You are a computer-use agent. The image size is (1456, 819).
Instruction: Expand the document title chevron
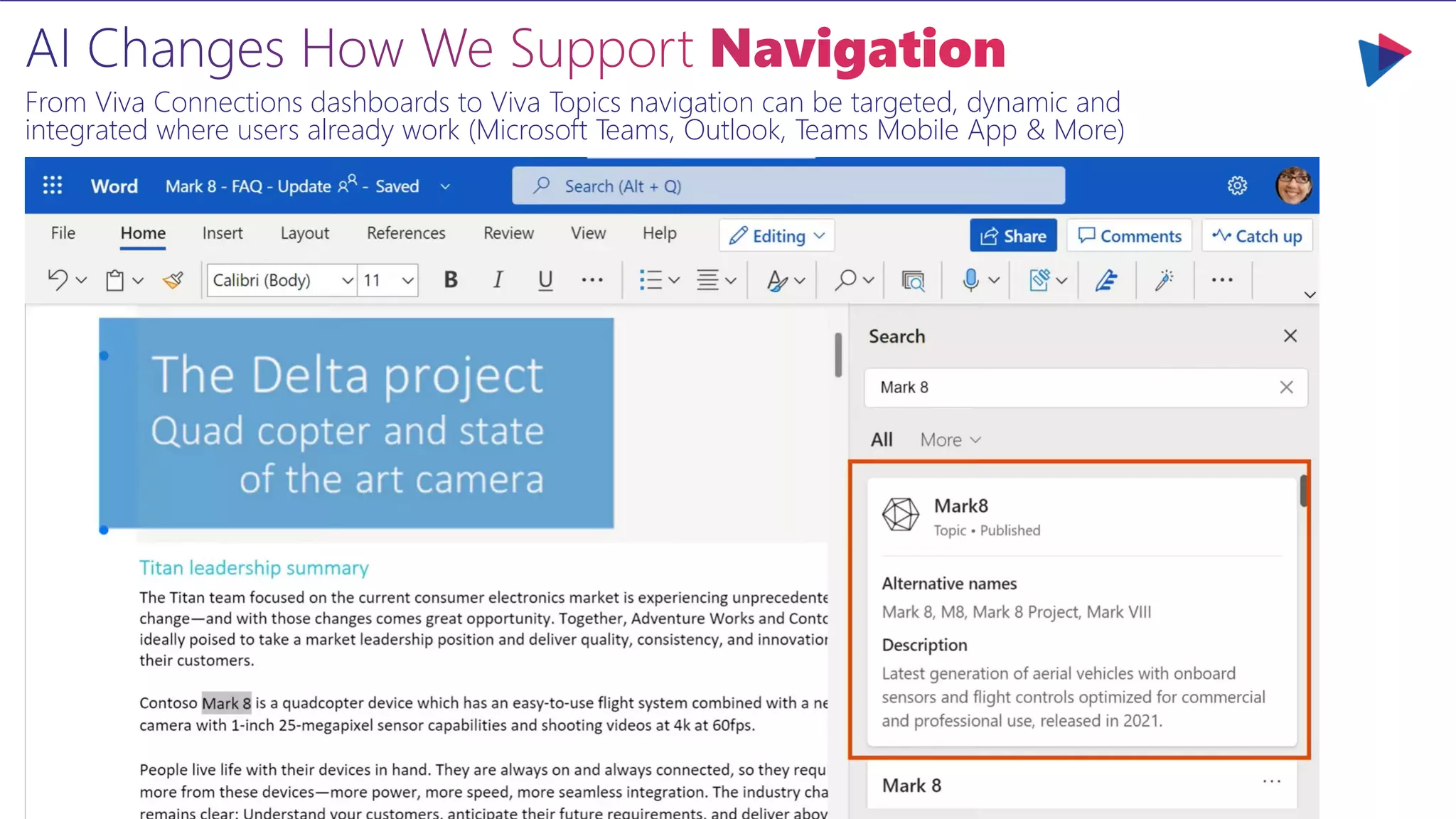[x=445, y=187]
